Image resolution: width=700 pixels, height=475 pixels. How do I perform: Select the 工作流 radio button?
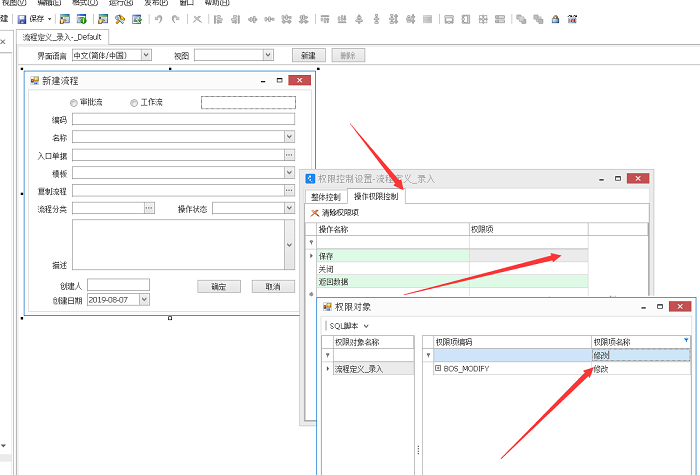click(x=134, y=102)
